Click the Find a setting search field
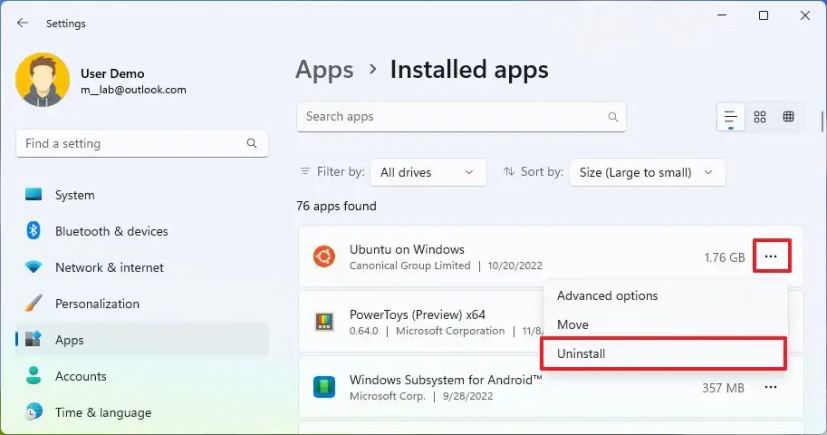The image size is (827, 435). [x=142, y=143]
